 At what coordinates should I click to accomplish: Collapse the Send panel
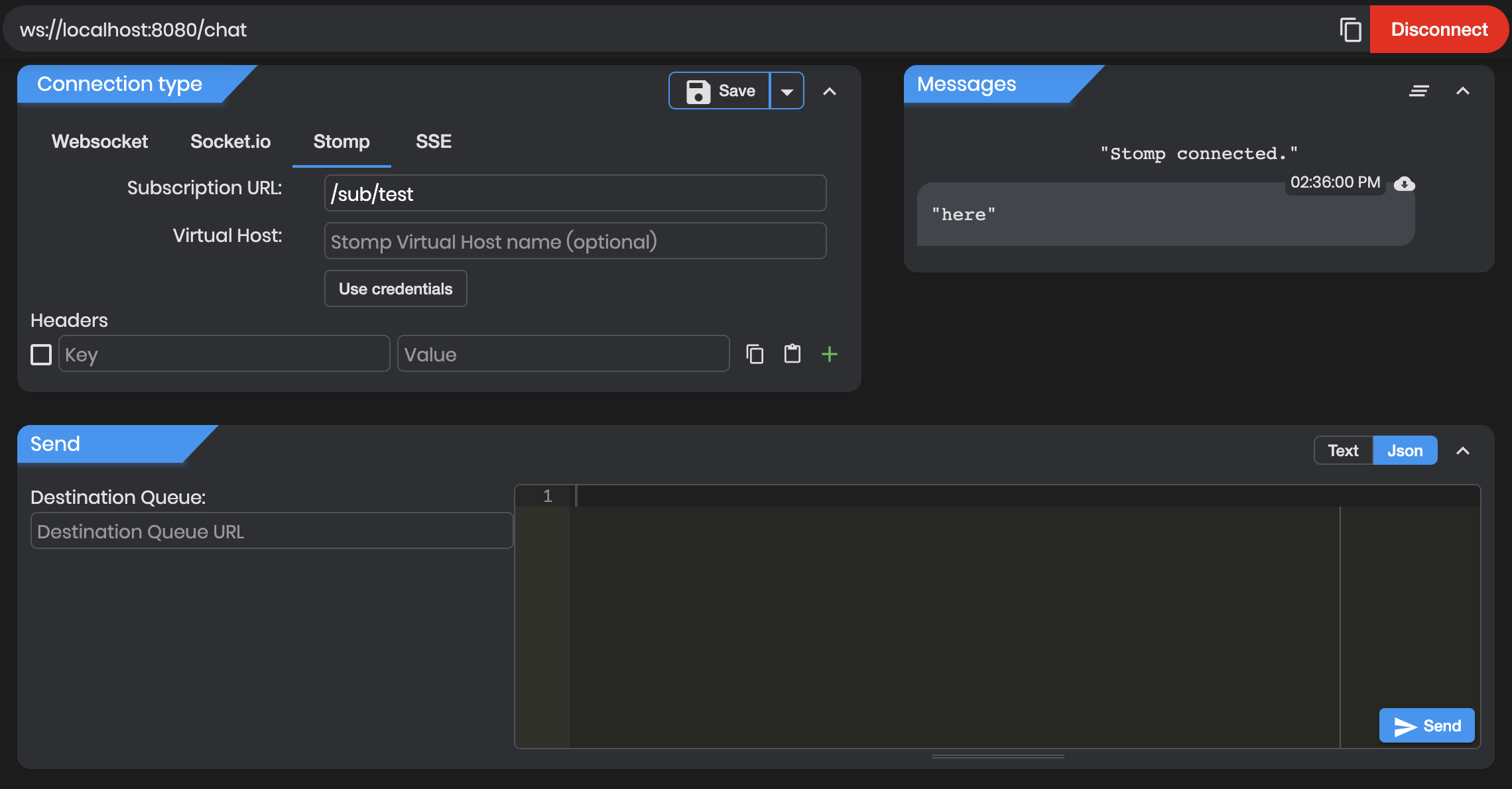pos(1462,451)
